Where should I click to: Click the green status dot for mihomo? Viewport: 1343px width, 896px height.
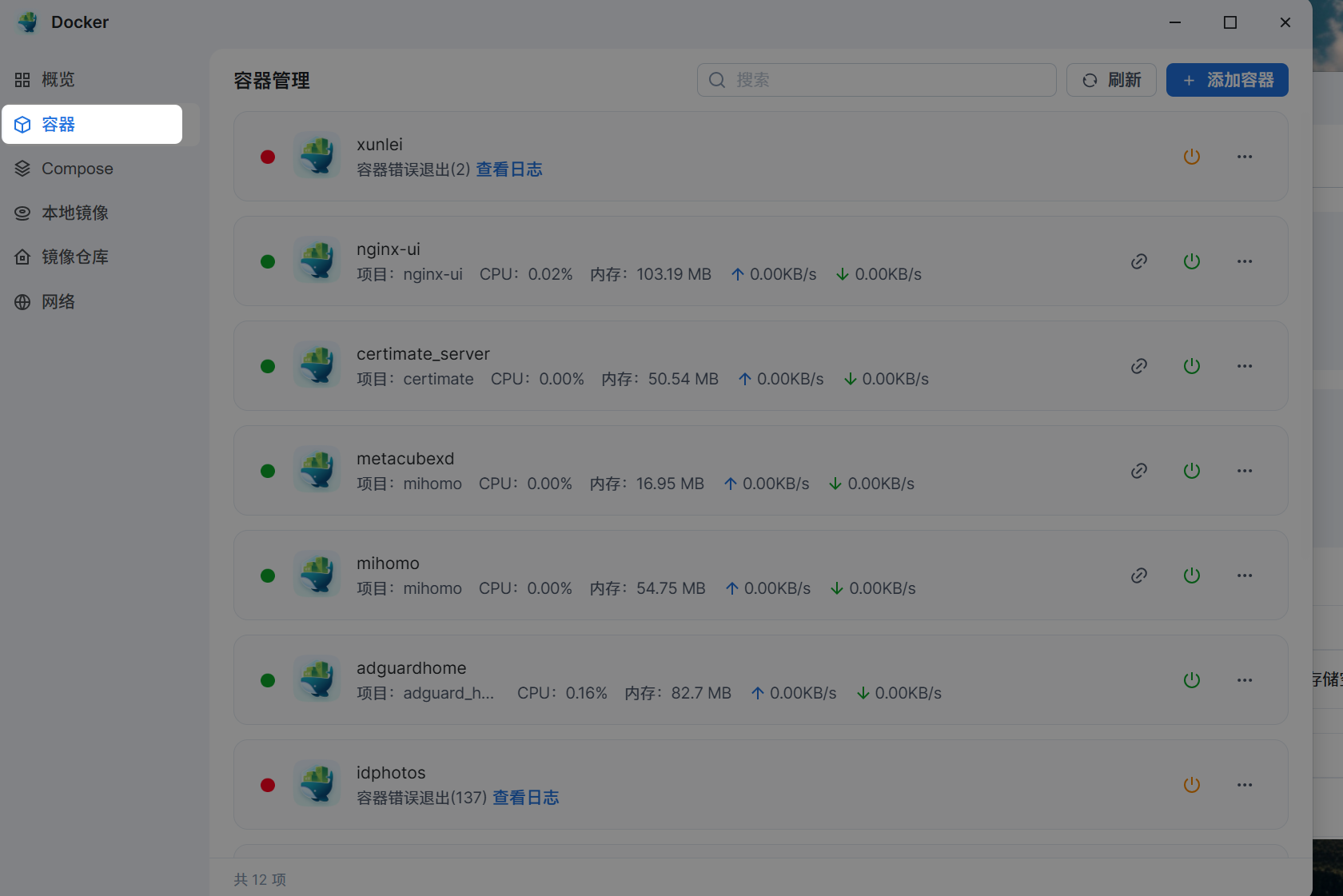tap(268, 575)
